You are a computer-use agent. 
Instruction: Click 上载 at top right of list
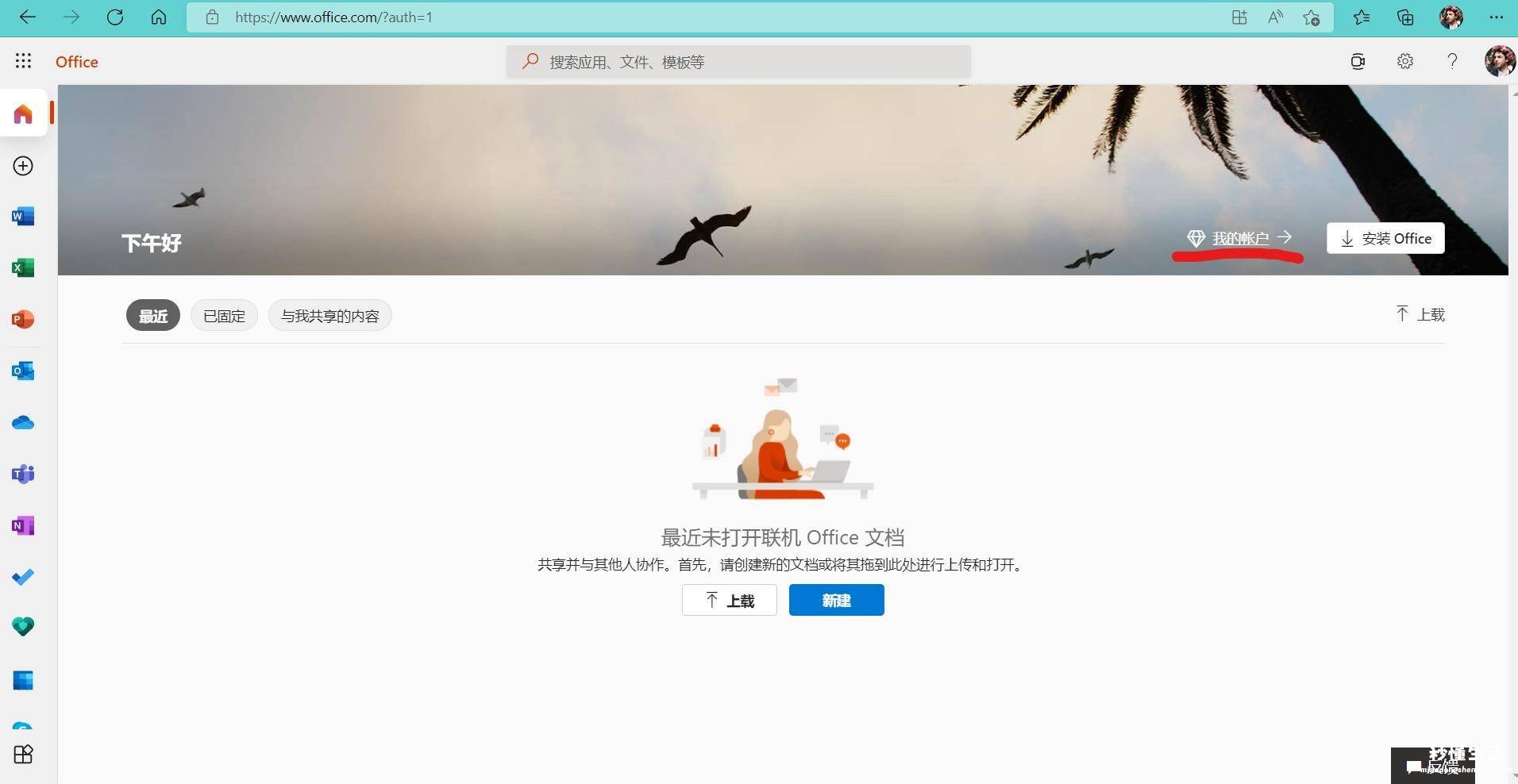click(1420, 314)
